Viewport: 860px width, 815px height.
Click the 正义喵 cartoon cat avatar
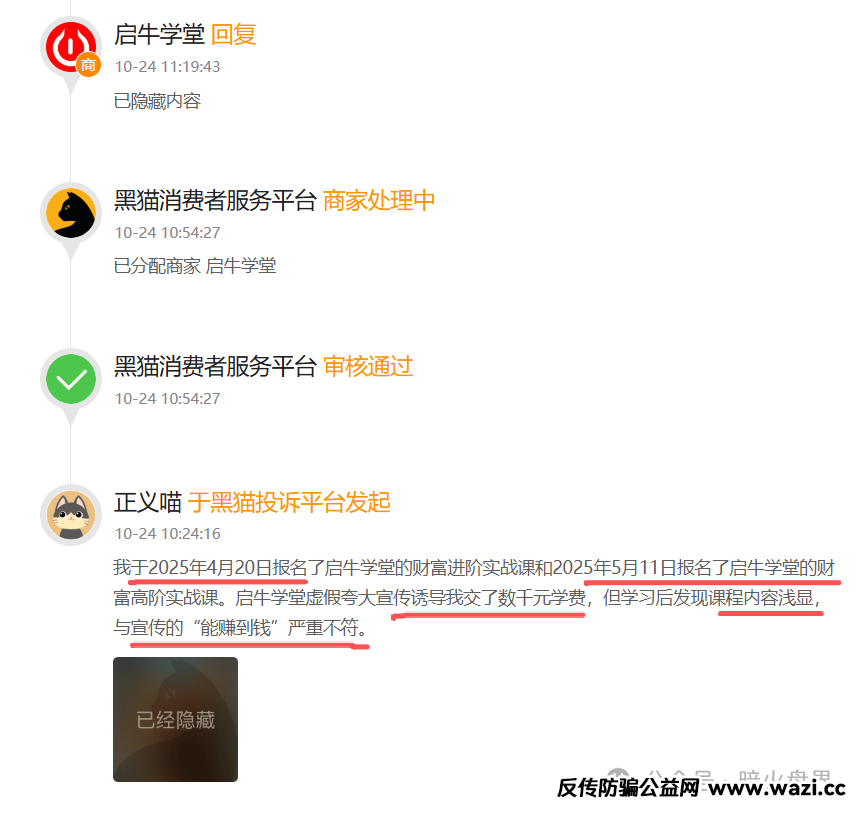[71, 515]
